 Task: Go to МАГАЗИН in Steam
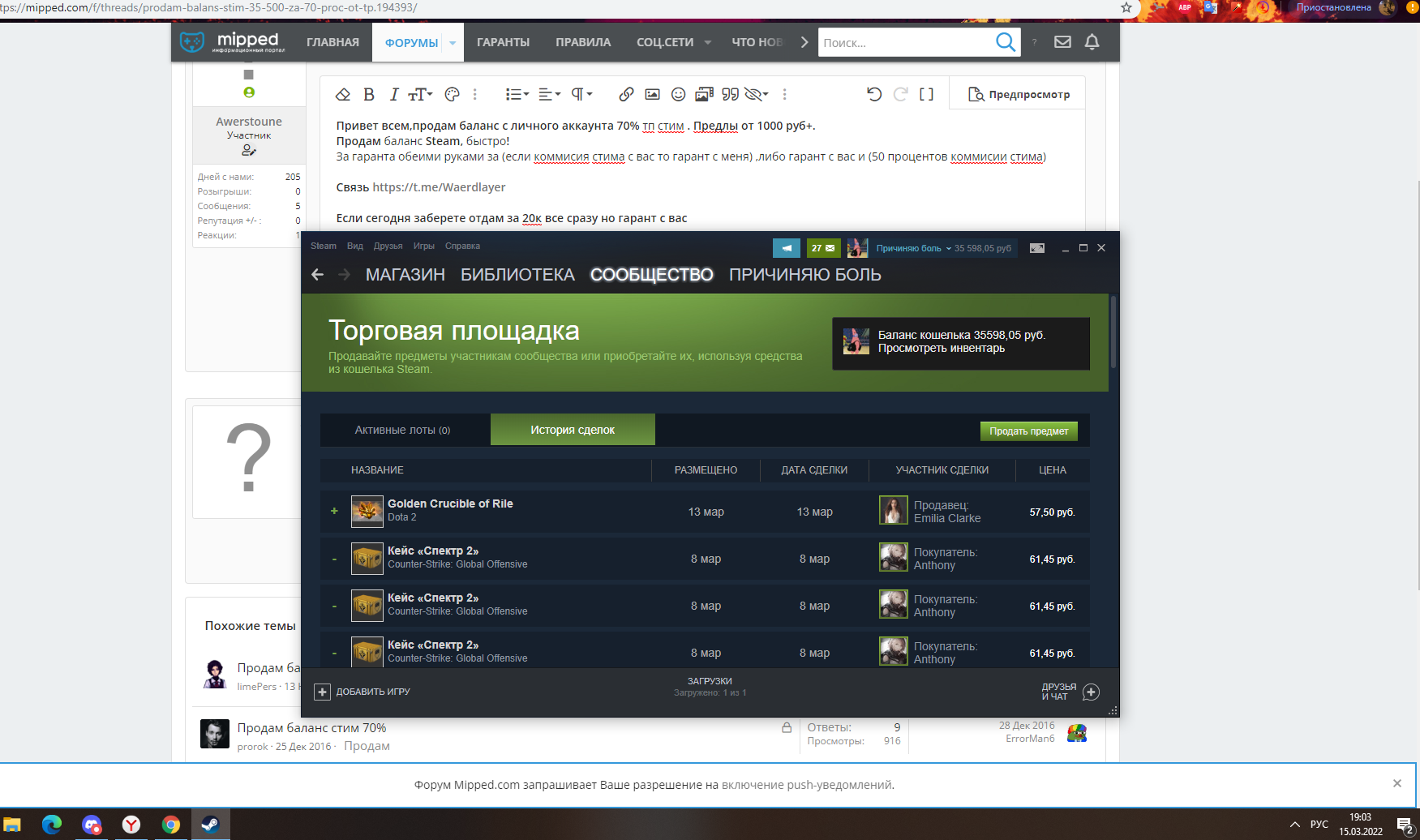[x=405, y=275]
